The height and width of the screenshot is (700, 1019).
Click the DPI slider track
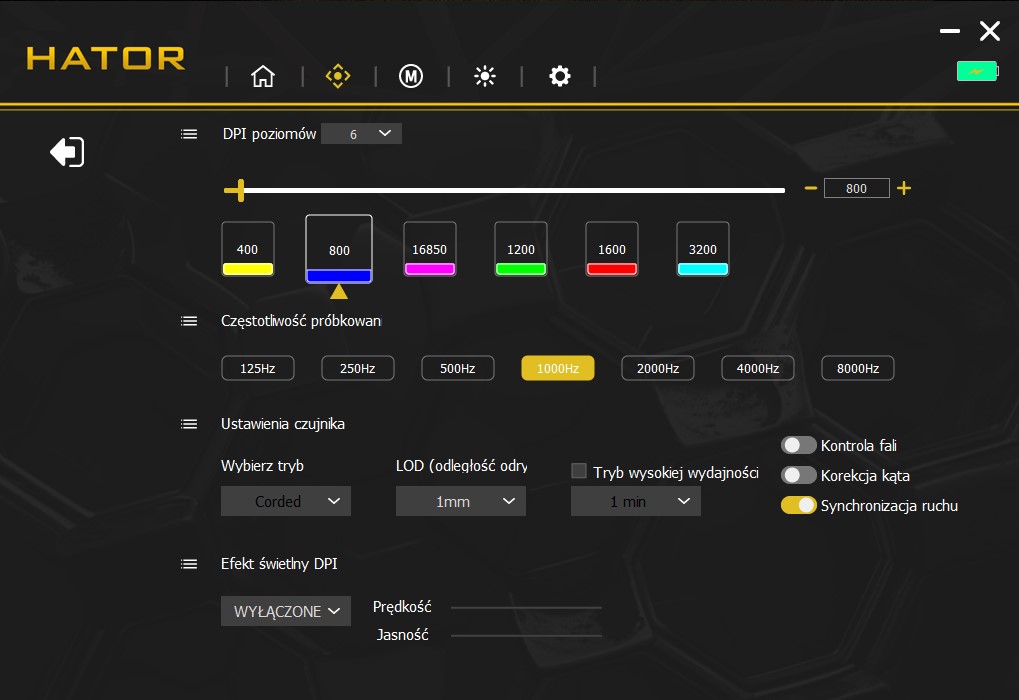510,189
